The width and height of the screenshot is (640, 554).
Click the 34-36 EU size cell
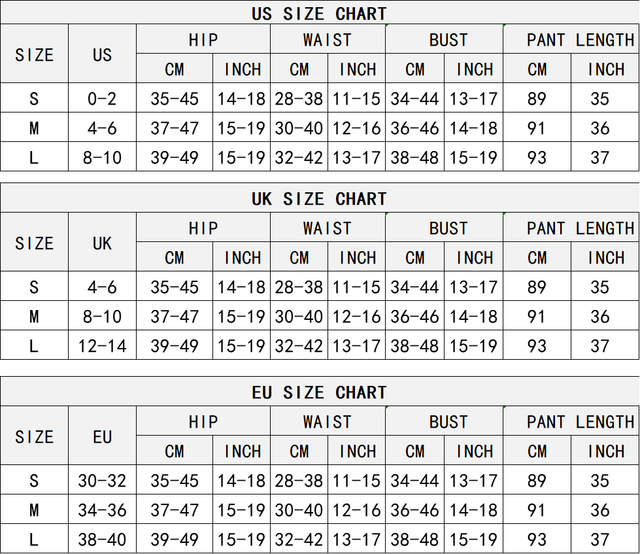(x=102, y=510)
